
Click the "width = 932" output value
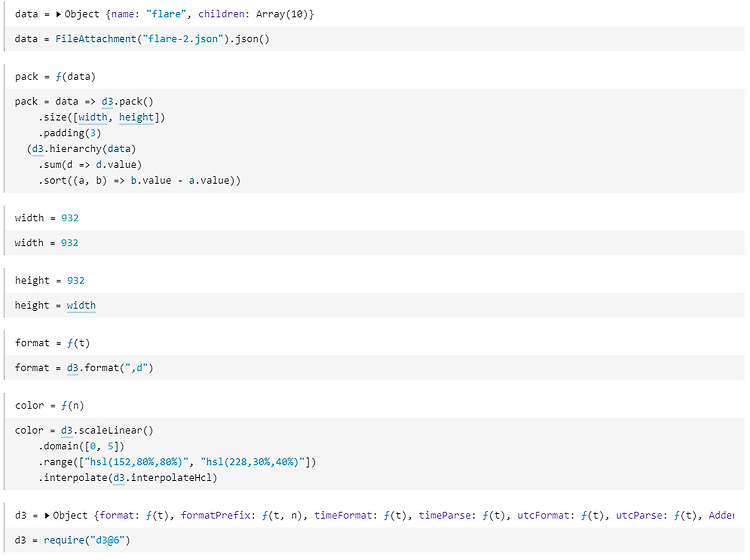click(x=70, y=218)
